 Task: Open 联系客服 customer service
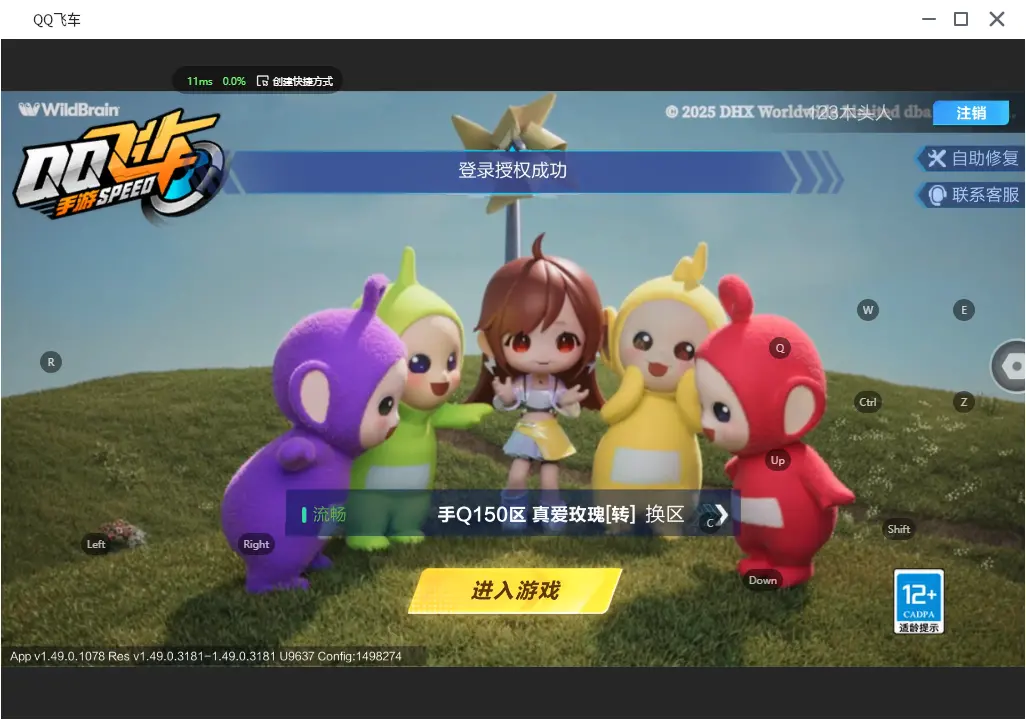coord(973,195)
